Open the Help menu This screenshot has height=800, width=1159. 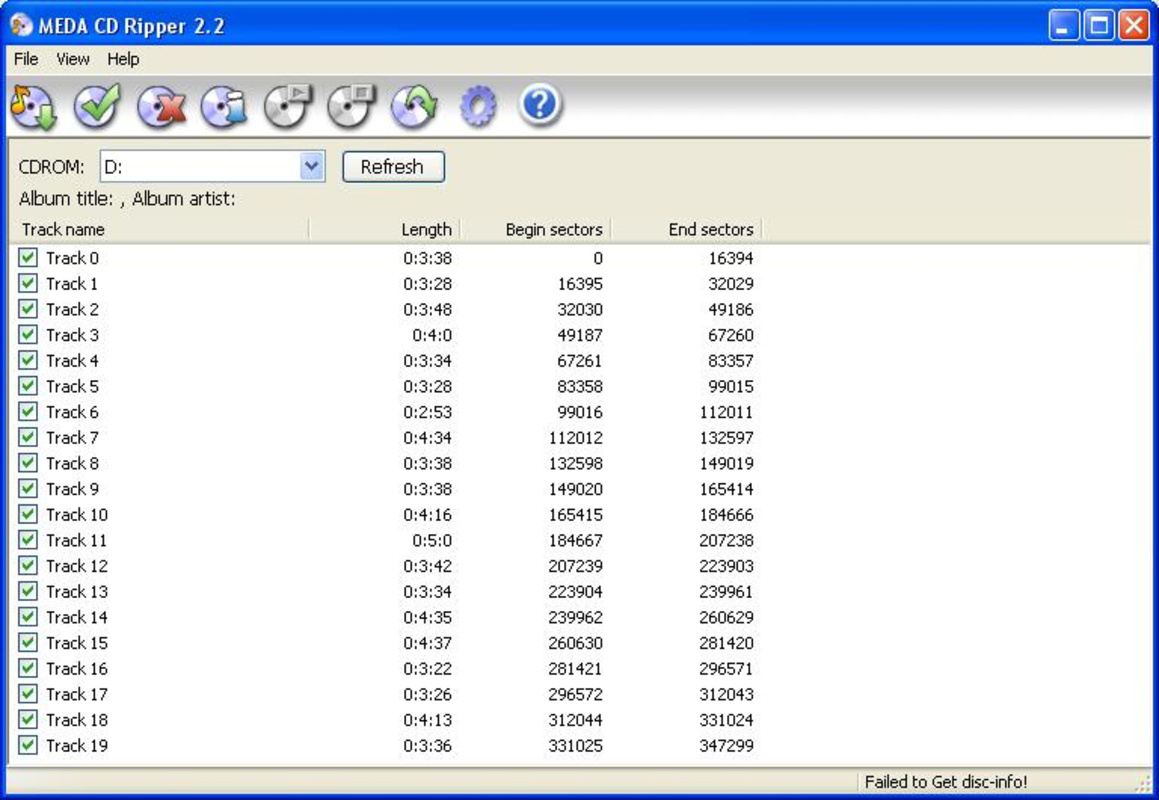pyautogui.click(x=123, y=58)
